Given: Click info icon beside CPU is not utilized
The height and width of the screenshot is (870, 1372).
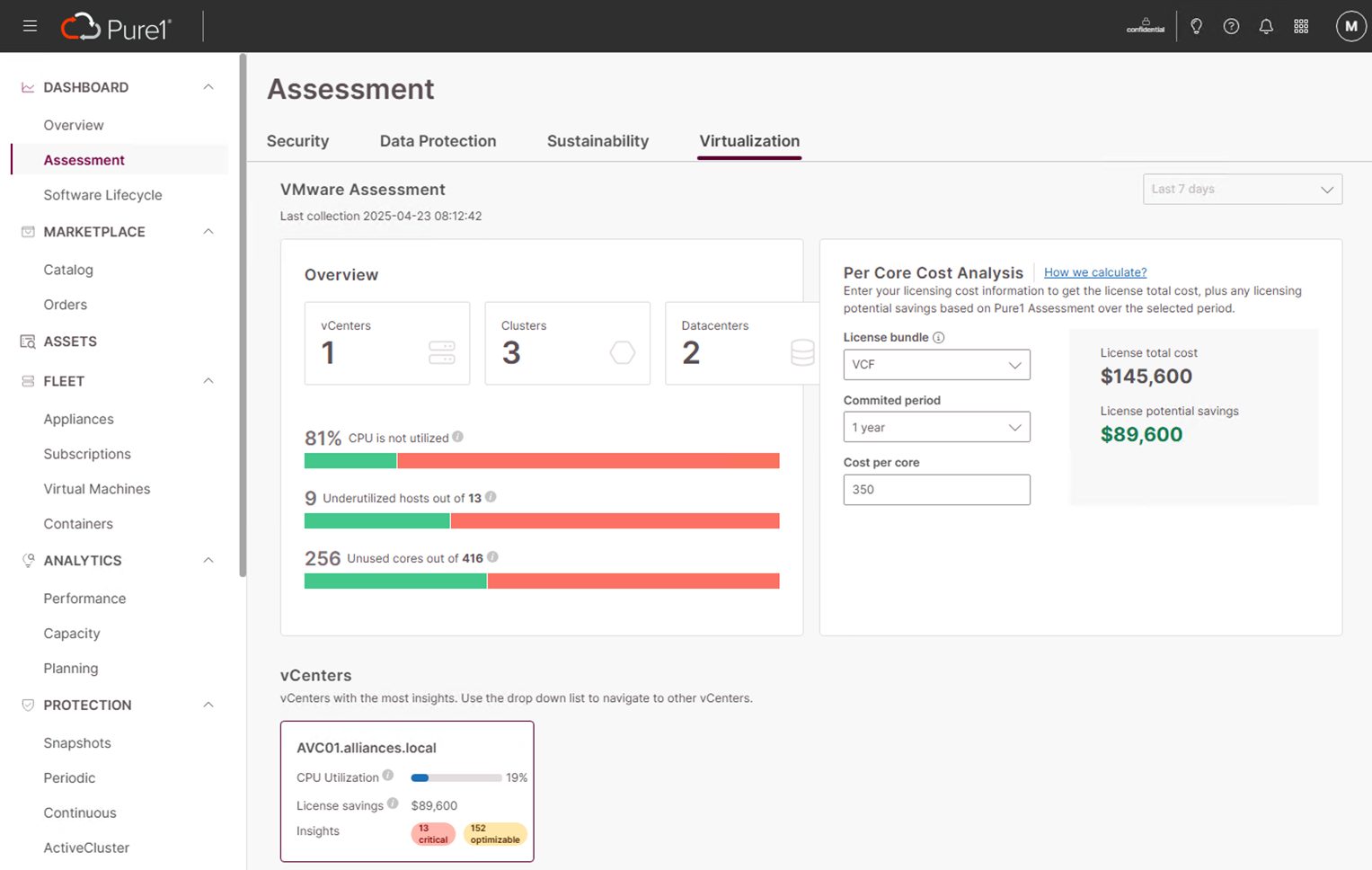Looking at the screenshot, I should (457, 437).
